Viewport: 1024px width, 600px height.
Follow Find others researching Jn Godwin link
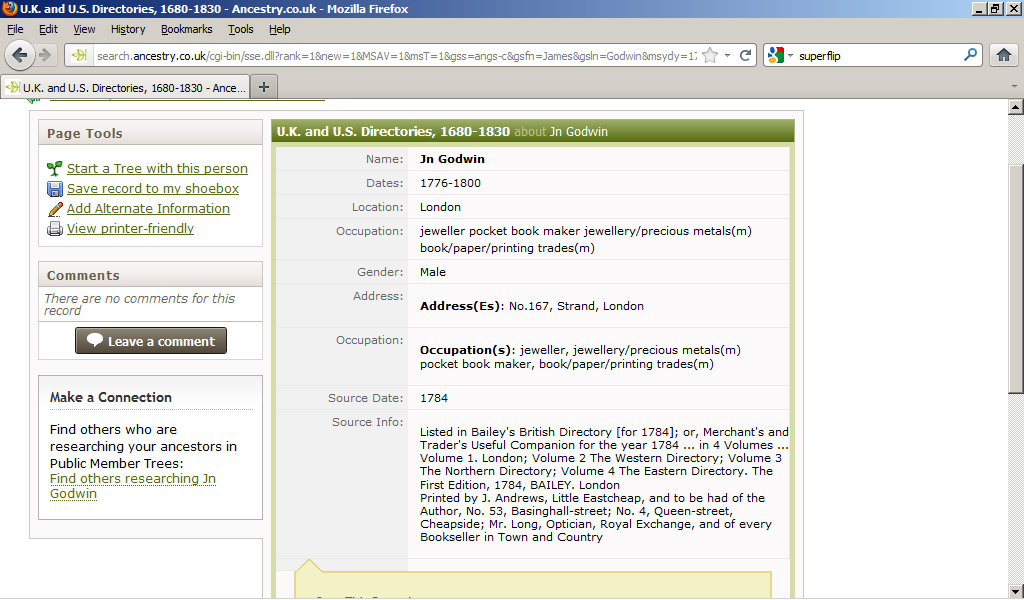(133, 486)
